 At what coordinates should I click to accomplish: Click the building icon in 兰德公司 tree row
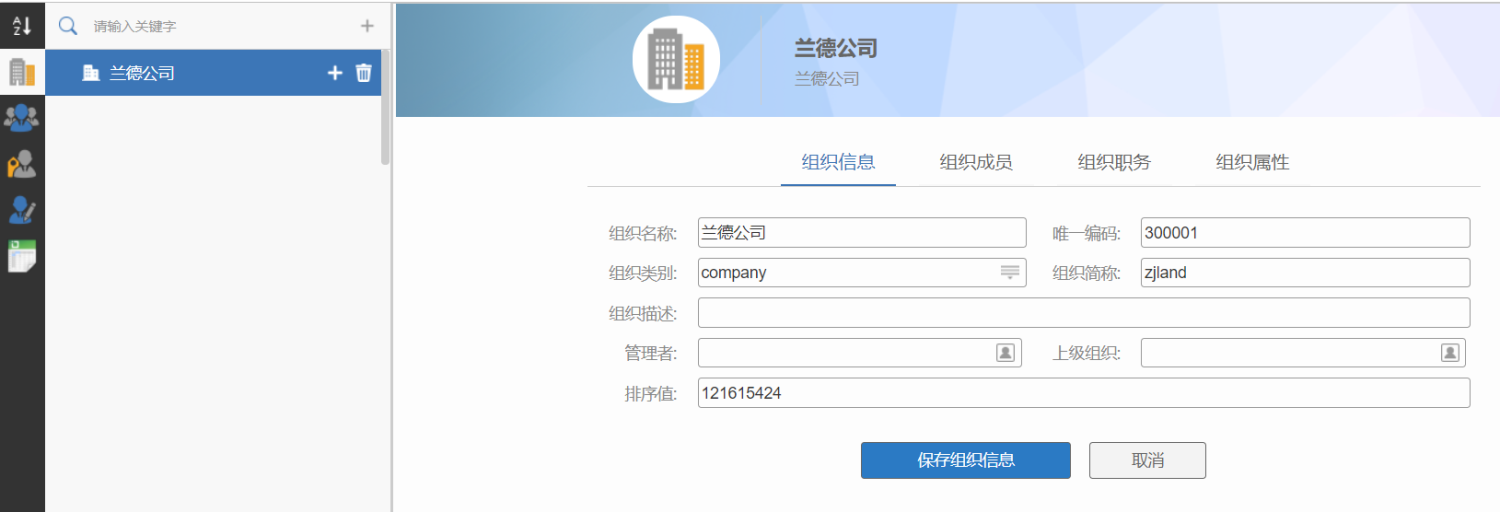(91, 72)
